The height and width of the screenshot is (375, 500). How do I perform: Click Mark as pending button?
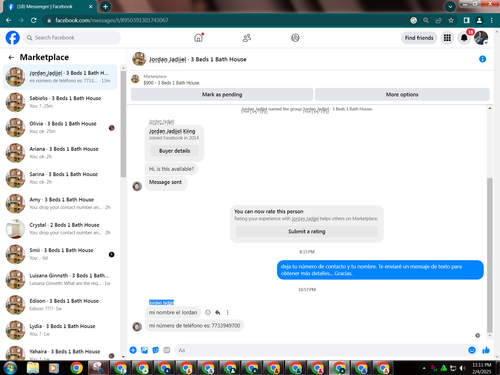point(222,94)
